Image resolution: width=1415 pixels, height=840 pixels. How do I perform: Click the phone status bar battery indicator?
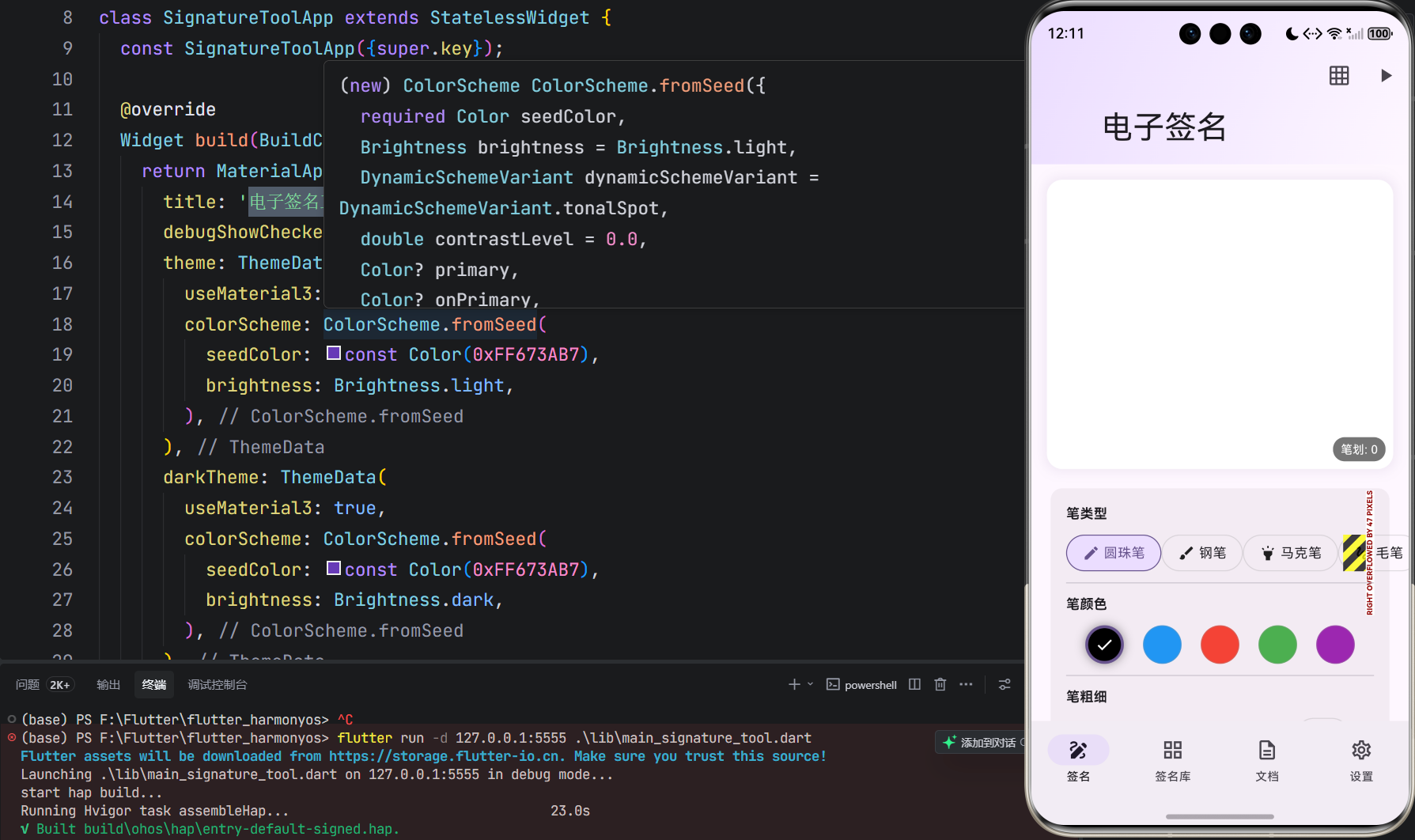[x=1380, y=33]
